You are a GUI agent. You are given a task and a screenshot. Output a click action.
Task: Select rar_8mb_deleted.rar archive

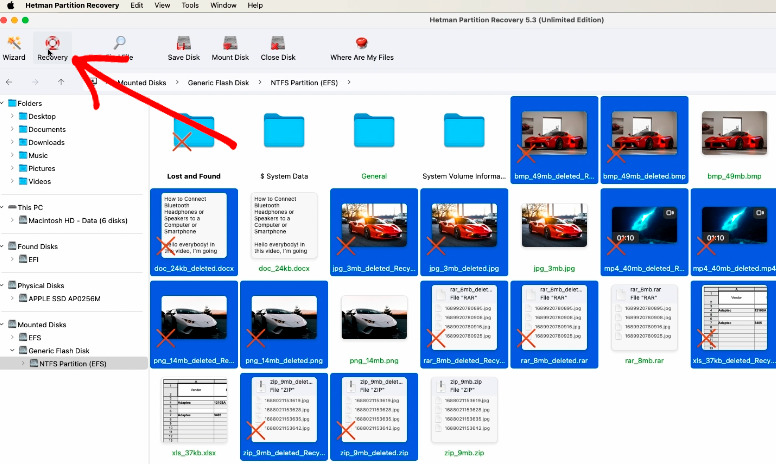(x=554, y=325)
